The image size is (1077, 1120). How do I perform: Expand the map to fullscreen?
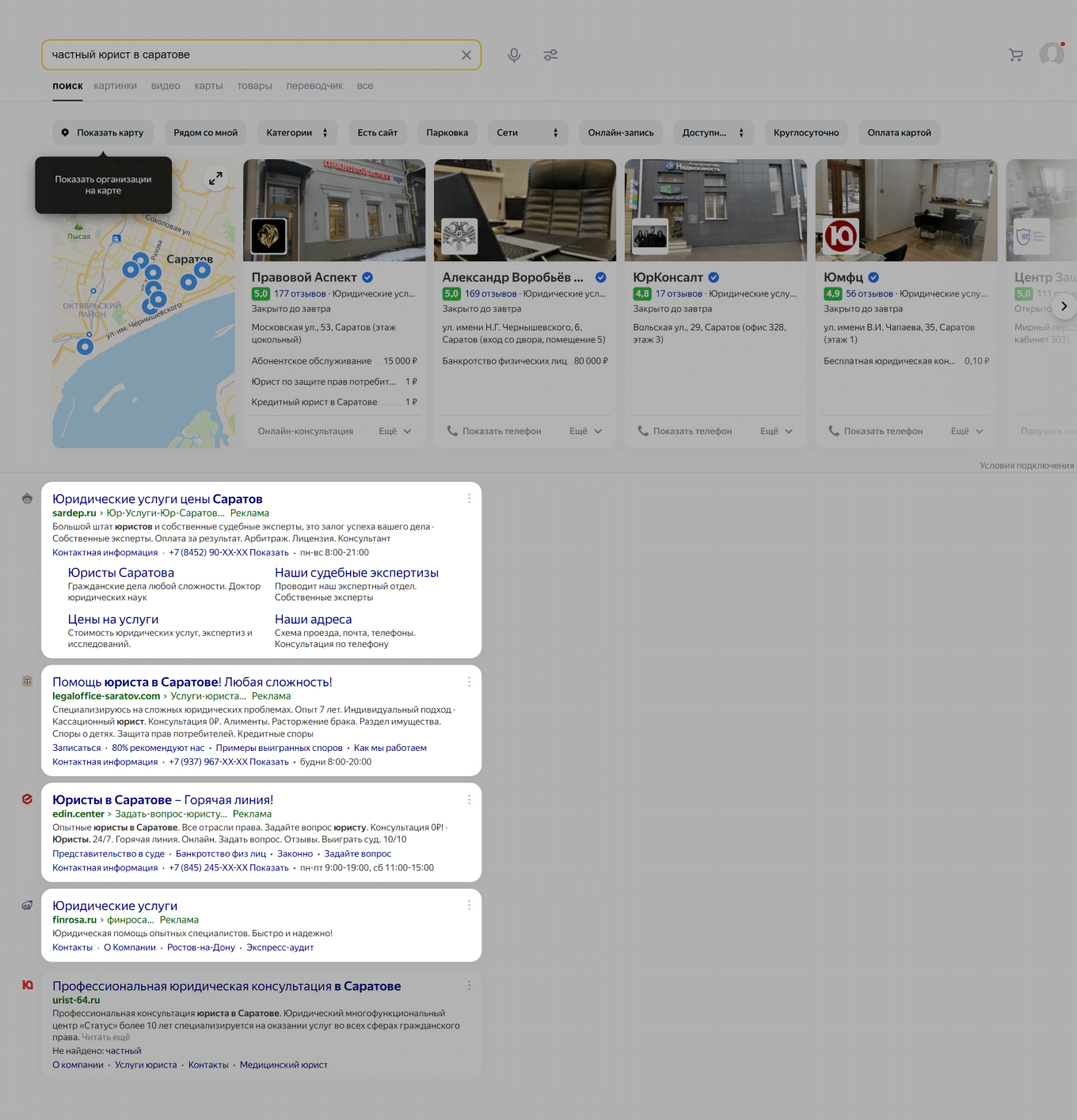[215, 178]
